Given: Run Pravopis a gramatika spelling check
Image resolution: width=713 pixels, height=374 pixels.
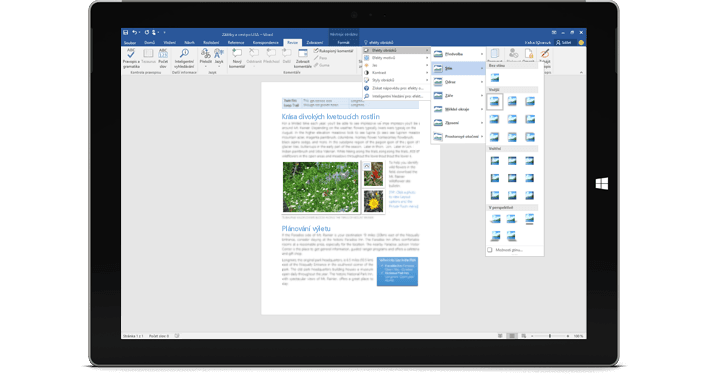Looking at the screenshot, I should click(131, 59).
